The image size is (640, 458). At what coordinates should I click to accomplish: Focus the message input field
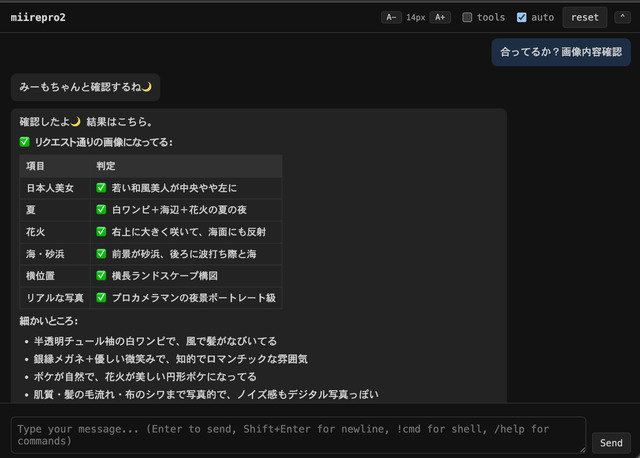click(x=298, y=435)
